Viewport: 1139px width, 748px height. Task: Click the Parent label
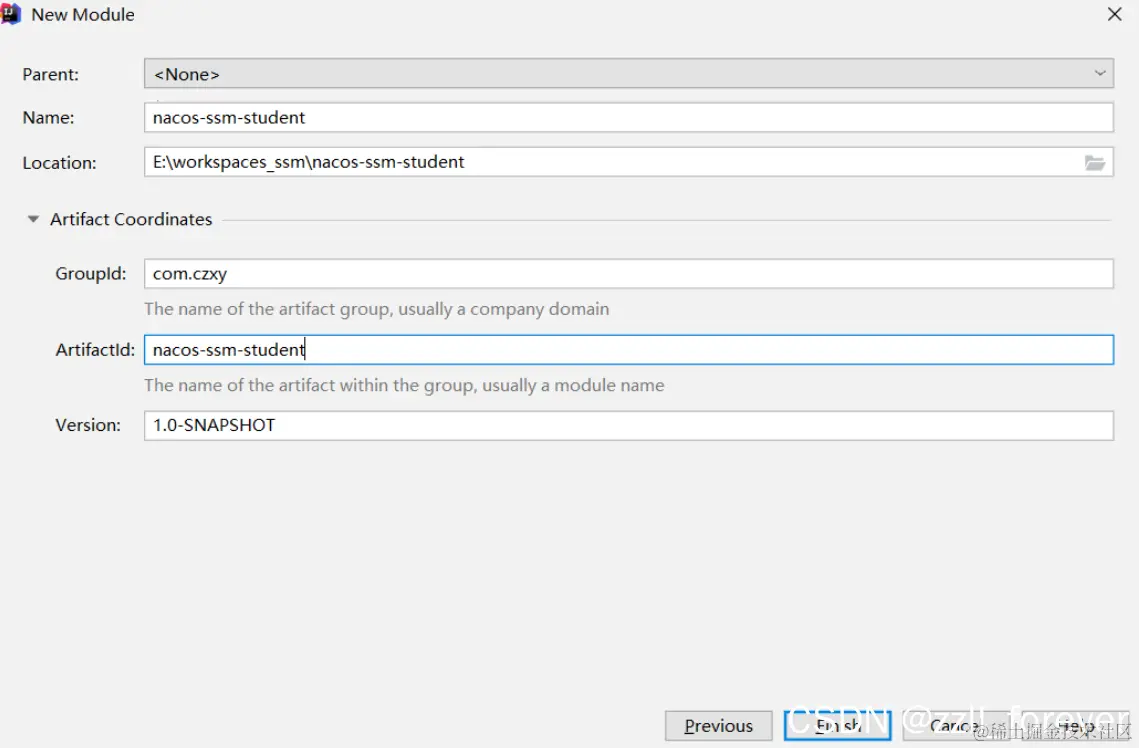[50, 74]
